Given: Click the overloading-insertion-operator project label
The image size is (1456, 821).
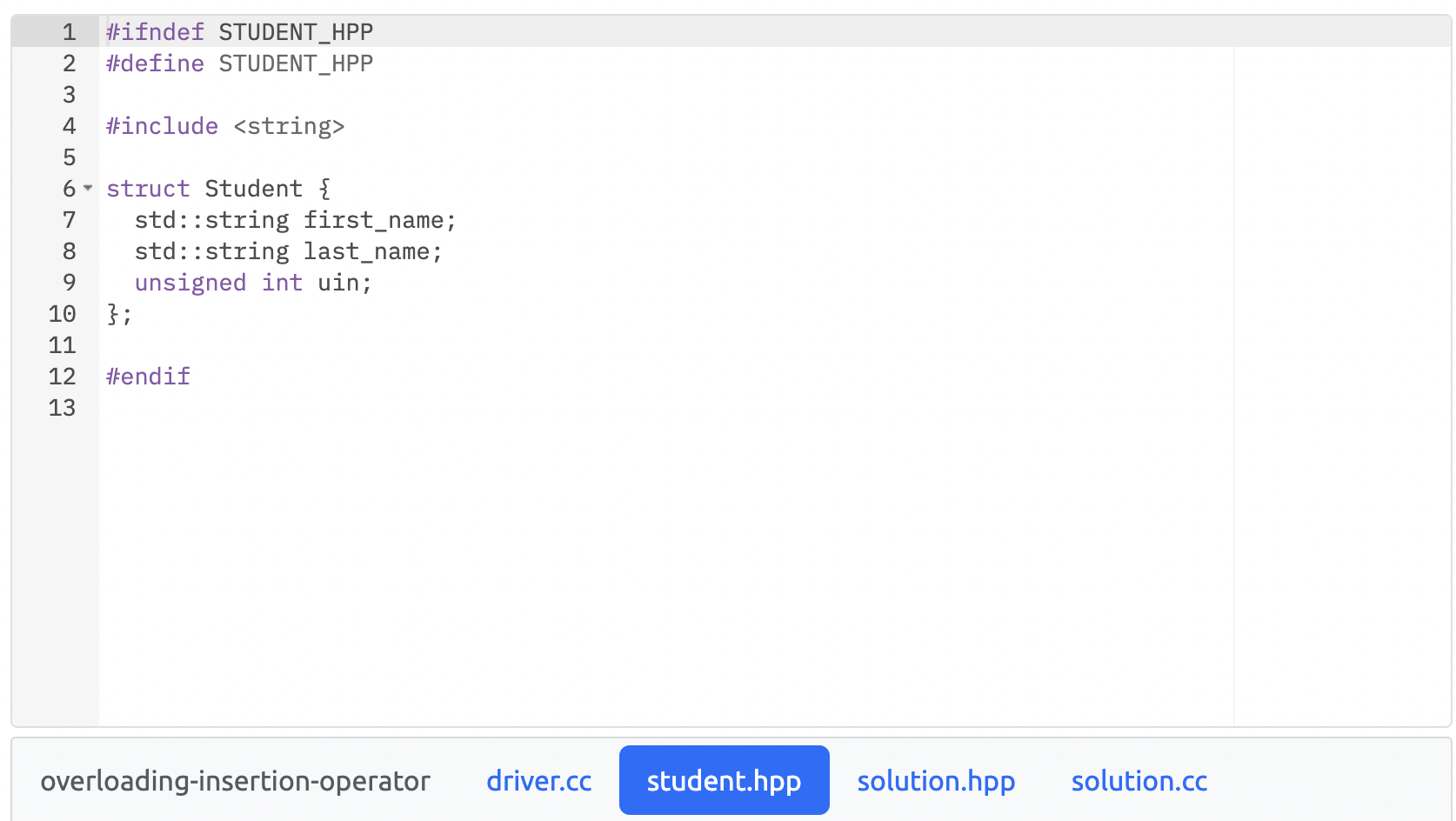Looking at the screenshot, I should pyautogui.click(x=235, y=780).
